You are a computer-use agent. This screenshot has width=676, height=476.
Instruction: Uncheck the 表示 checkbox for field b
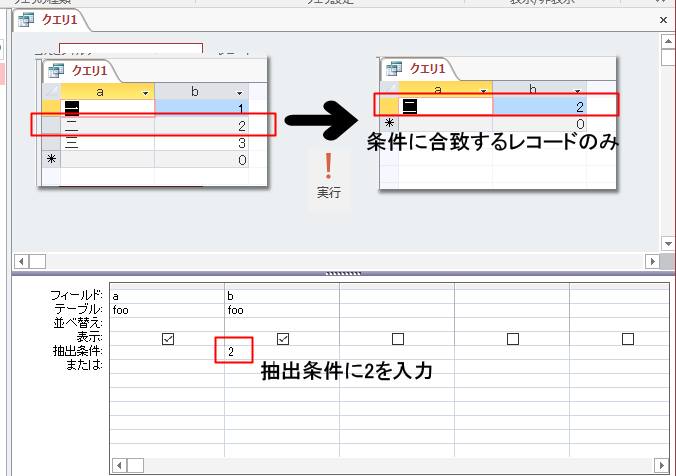click(x=283, y=339)
